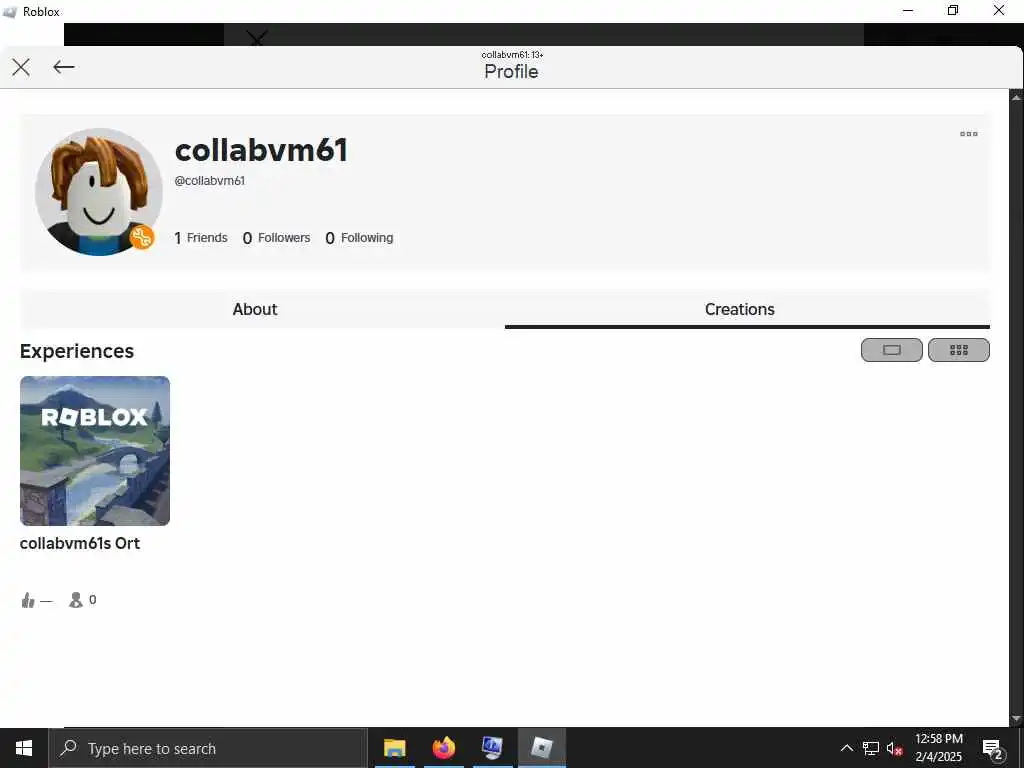Click the Roblox icon in the title bar
The height and width of the screenshot is (768, 1024).
click(10, 12)
